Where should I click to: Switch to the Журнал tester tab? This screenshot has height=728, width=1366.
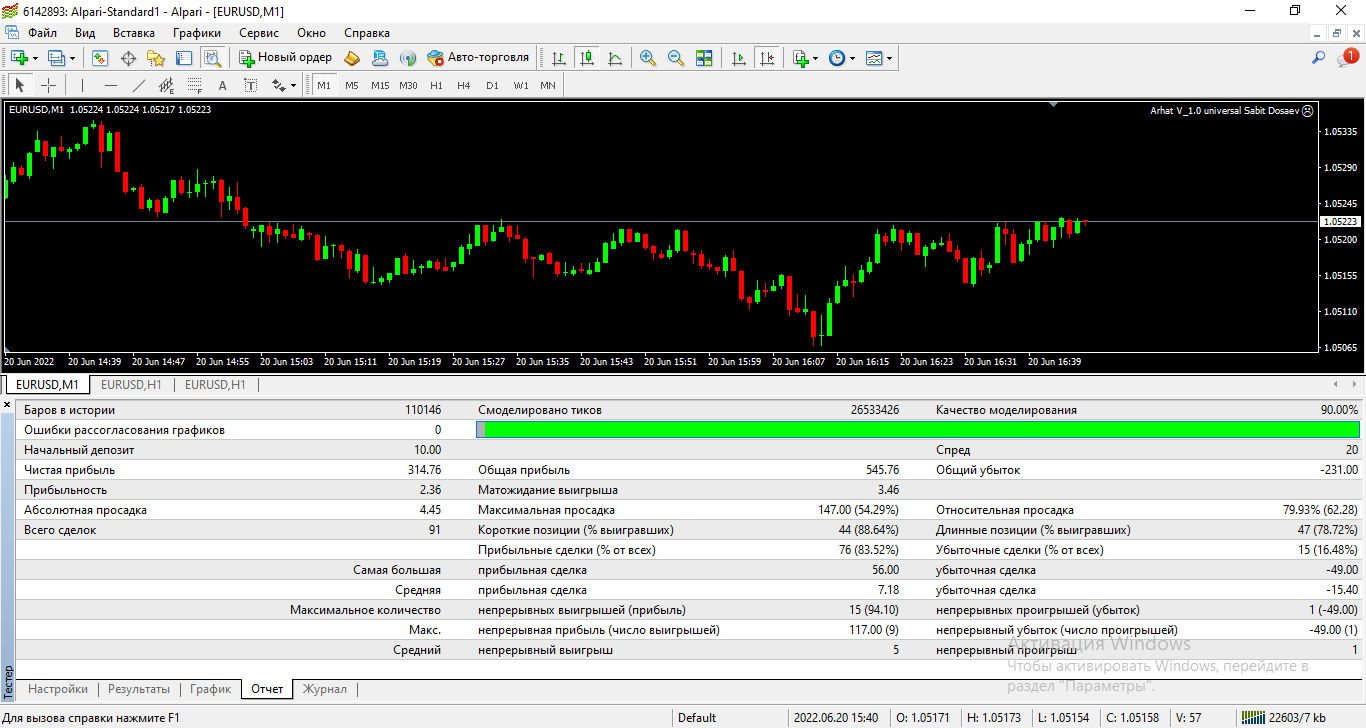[x=325, y=689]
